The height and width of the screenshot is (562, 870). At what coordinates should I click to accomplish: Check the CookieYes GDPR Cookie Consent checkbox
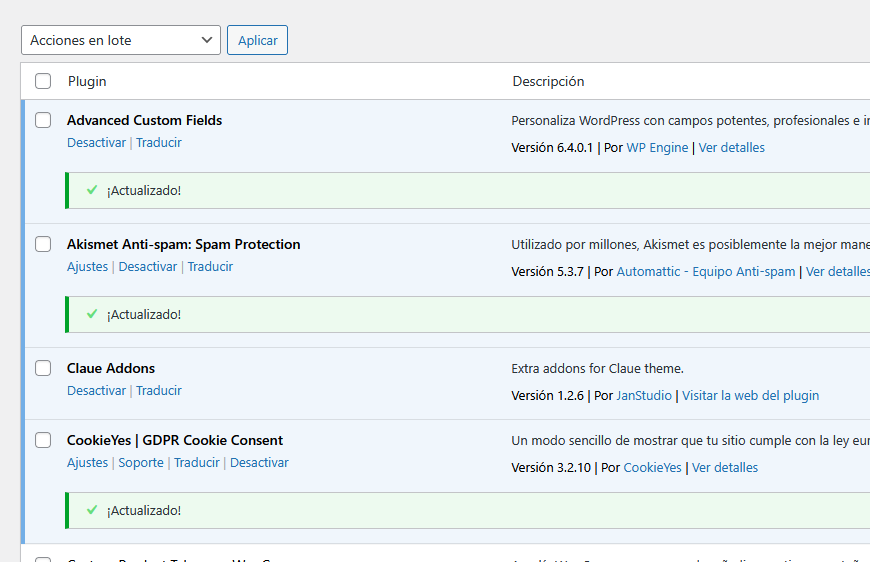tap(43, 440)
